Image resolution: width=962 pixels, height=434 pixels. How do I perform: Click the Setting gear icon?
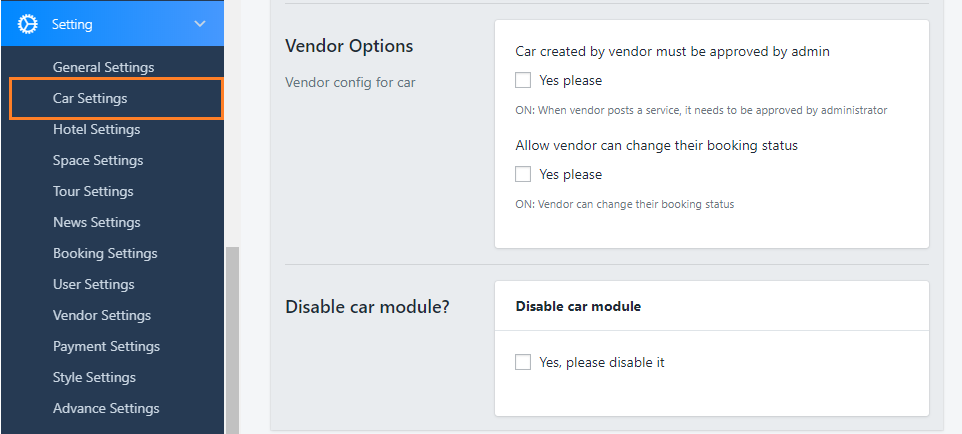click(28, 23)
